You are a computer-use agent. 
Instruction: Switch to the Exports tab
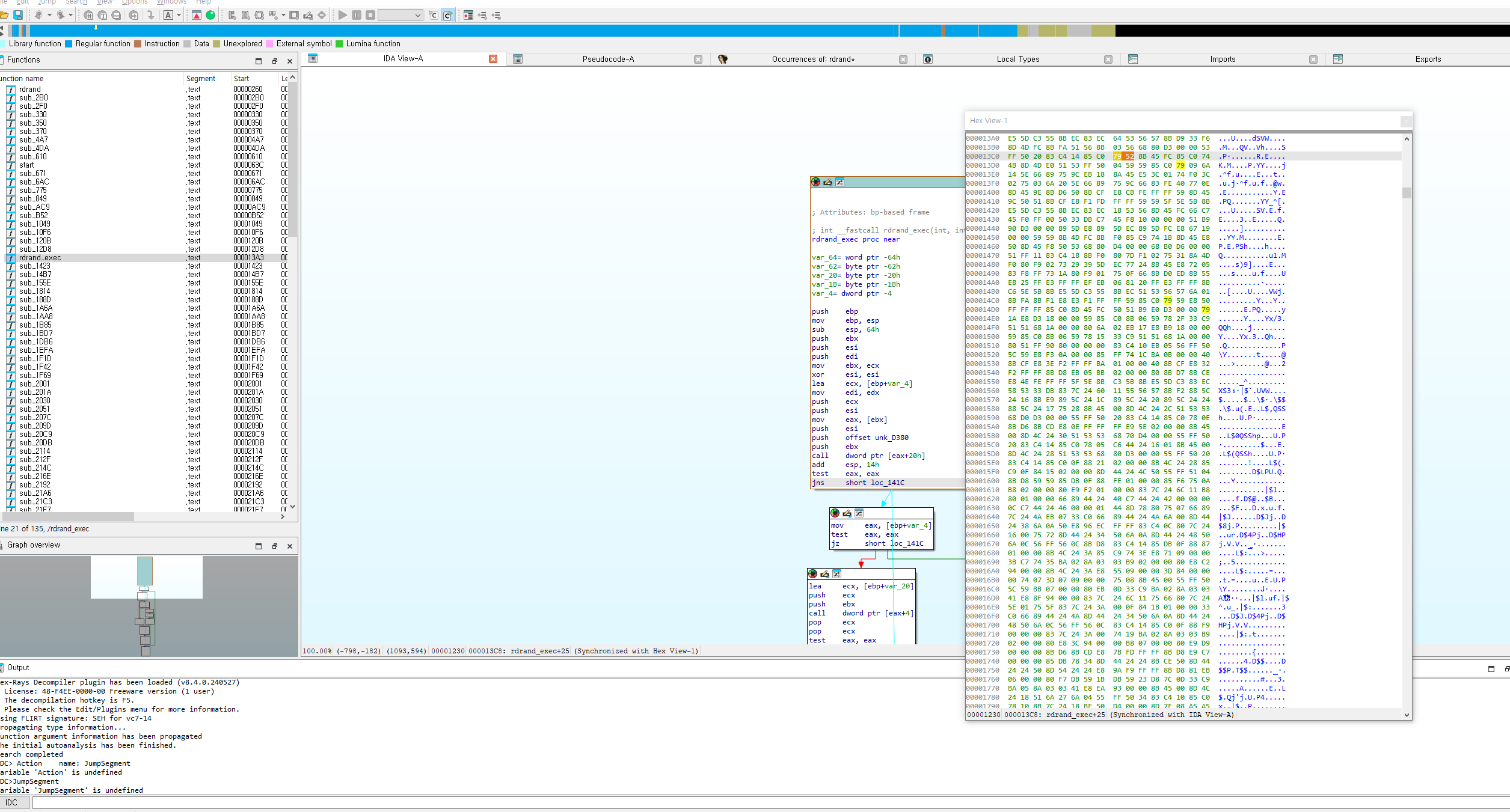click(1428, 59)
